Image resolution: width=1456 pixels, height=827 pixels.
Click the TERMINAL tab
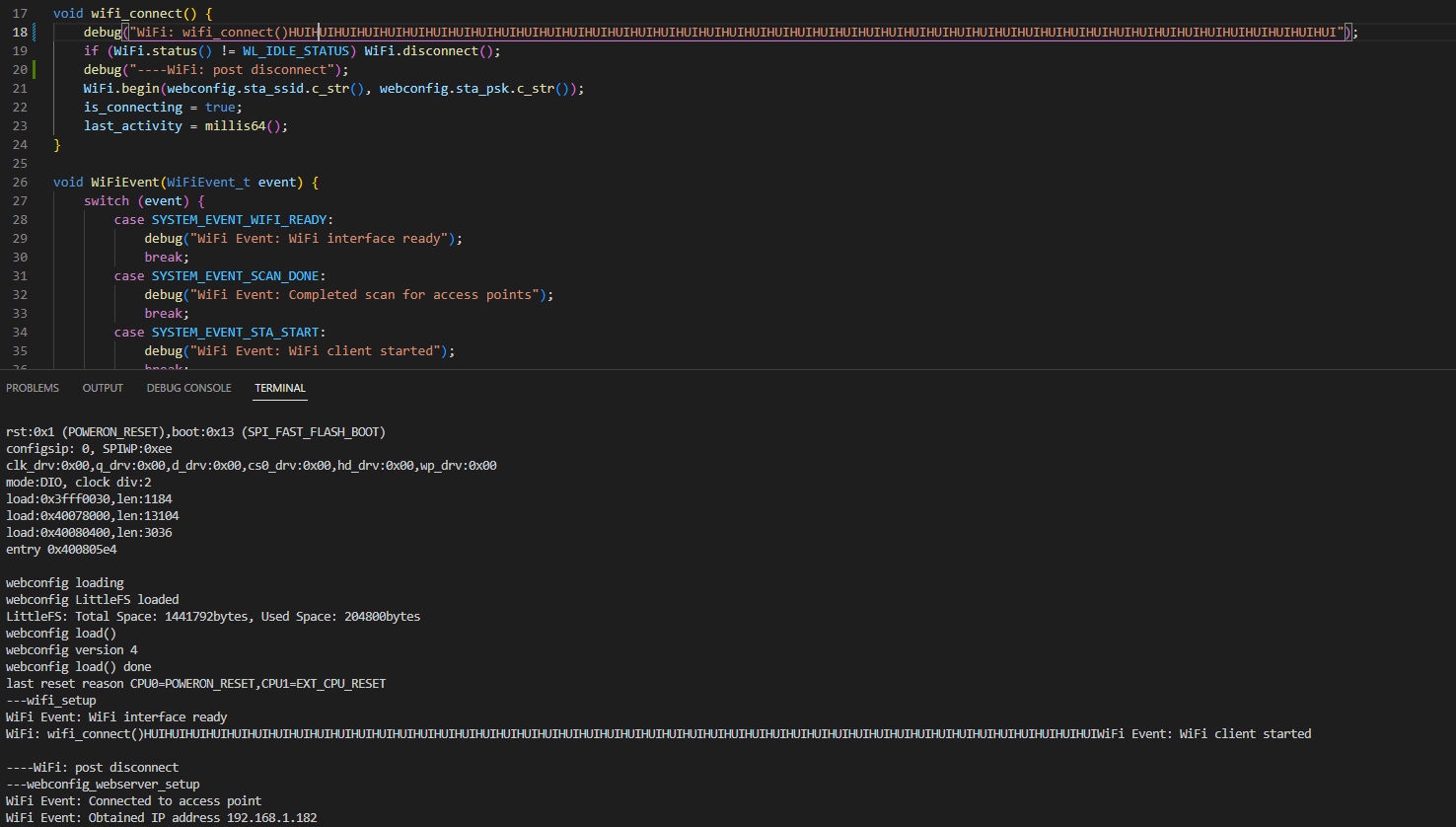[280, 388]
